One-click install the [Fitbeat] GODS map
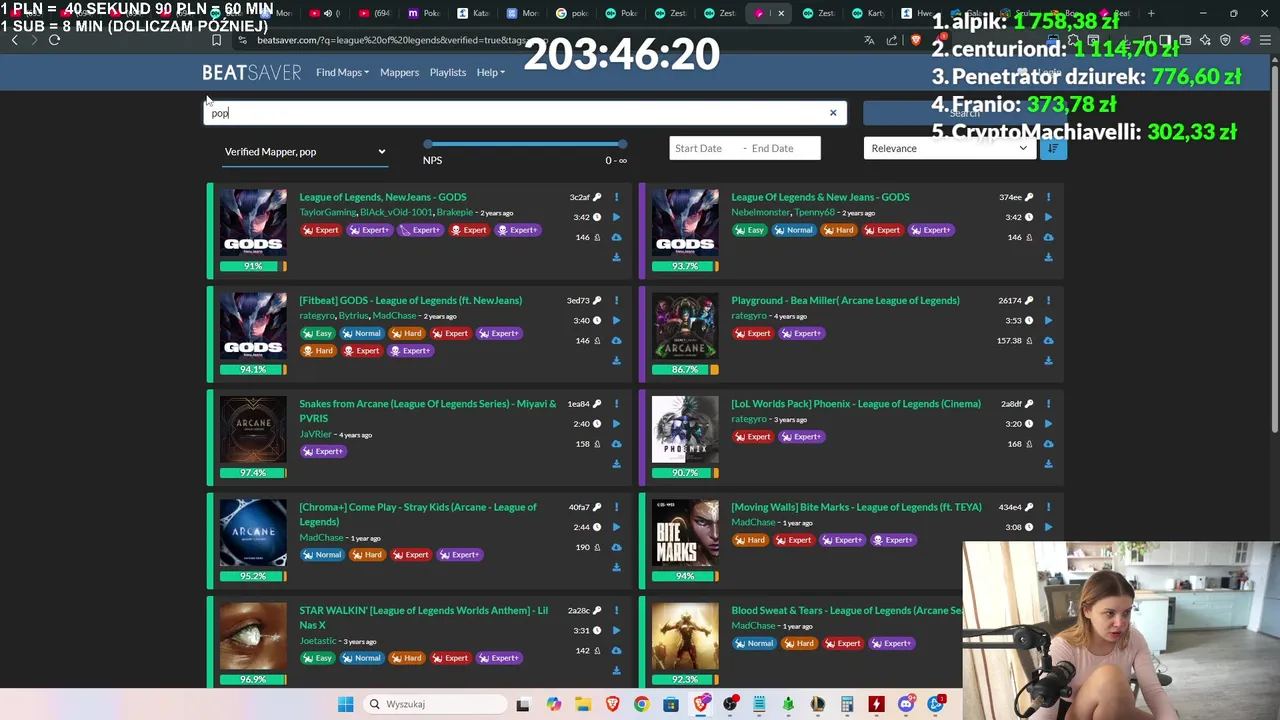The image size is (1280, 720). 616,340
